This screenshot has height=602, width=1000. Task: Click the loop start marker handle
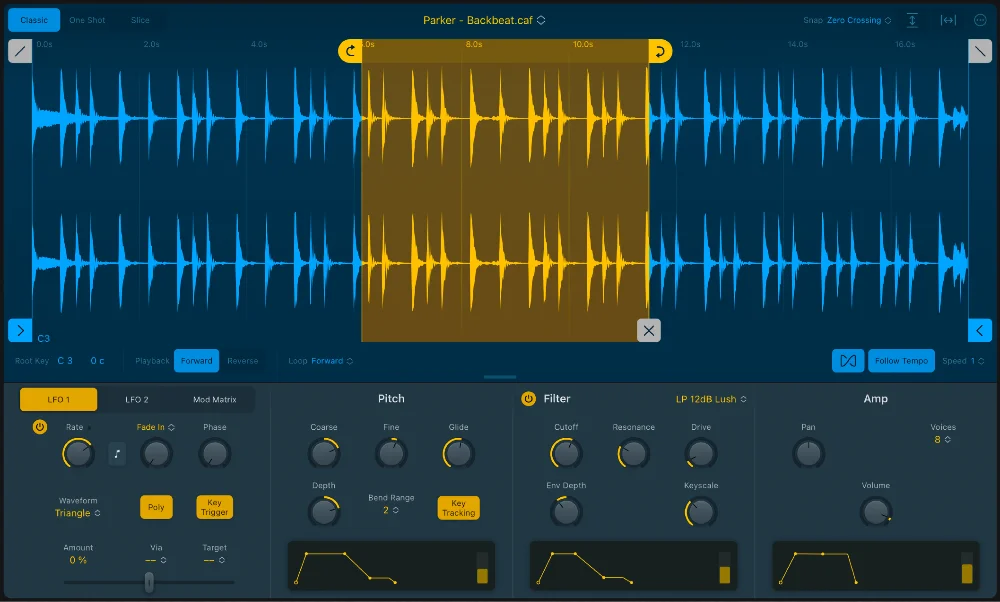pos(350,51)
